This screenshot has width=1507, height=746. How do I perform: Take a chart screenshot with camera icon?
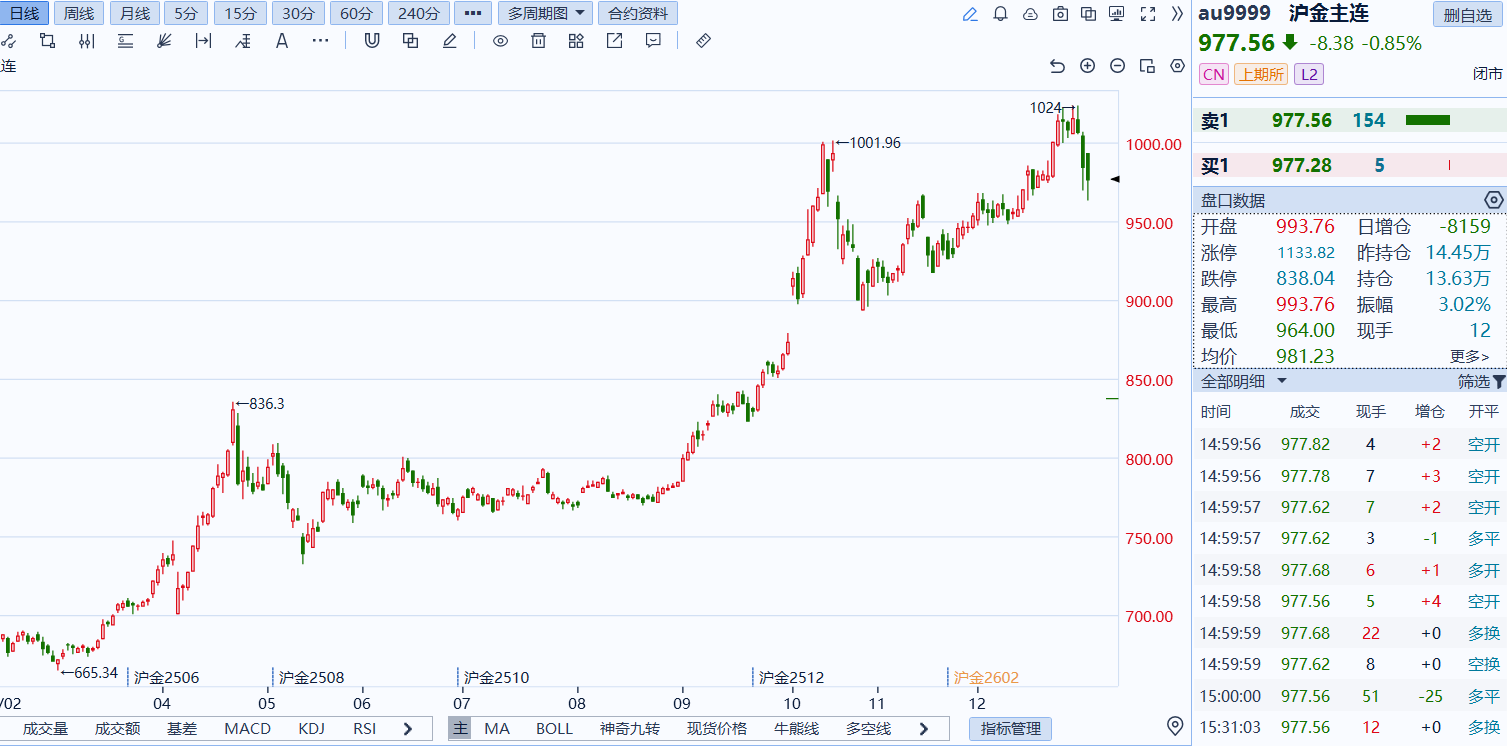(1060, 14)
